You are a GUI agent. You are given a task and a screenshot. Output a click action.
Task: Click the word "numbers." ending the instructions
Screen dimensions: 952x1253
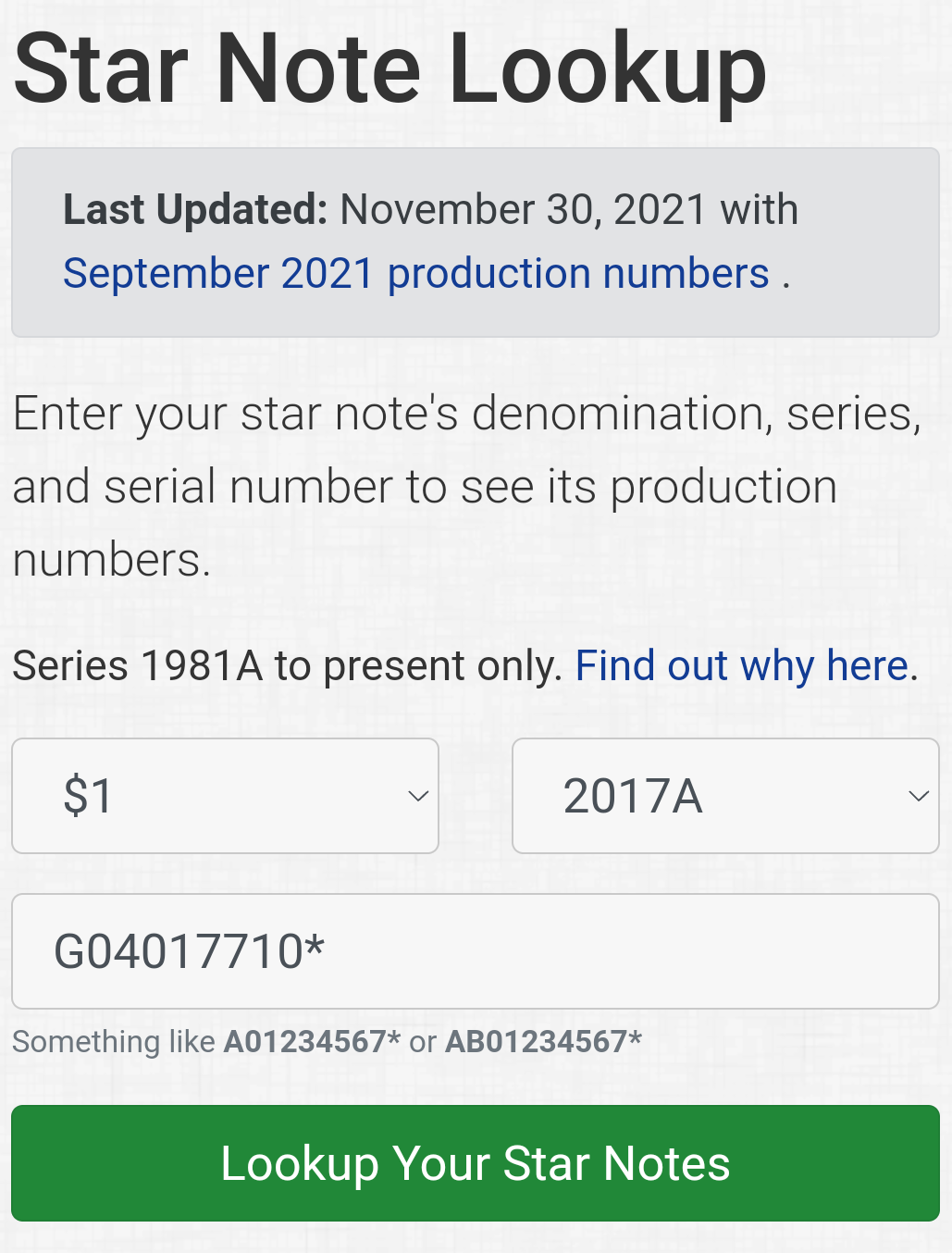(x=111, y=561)
